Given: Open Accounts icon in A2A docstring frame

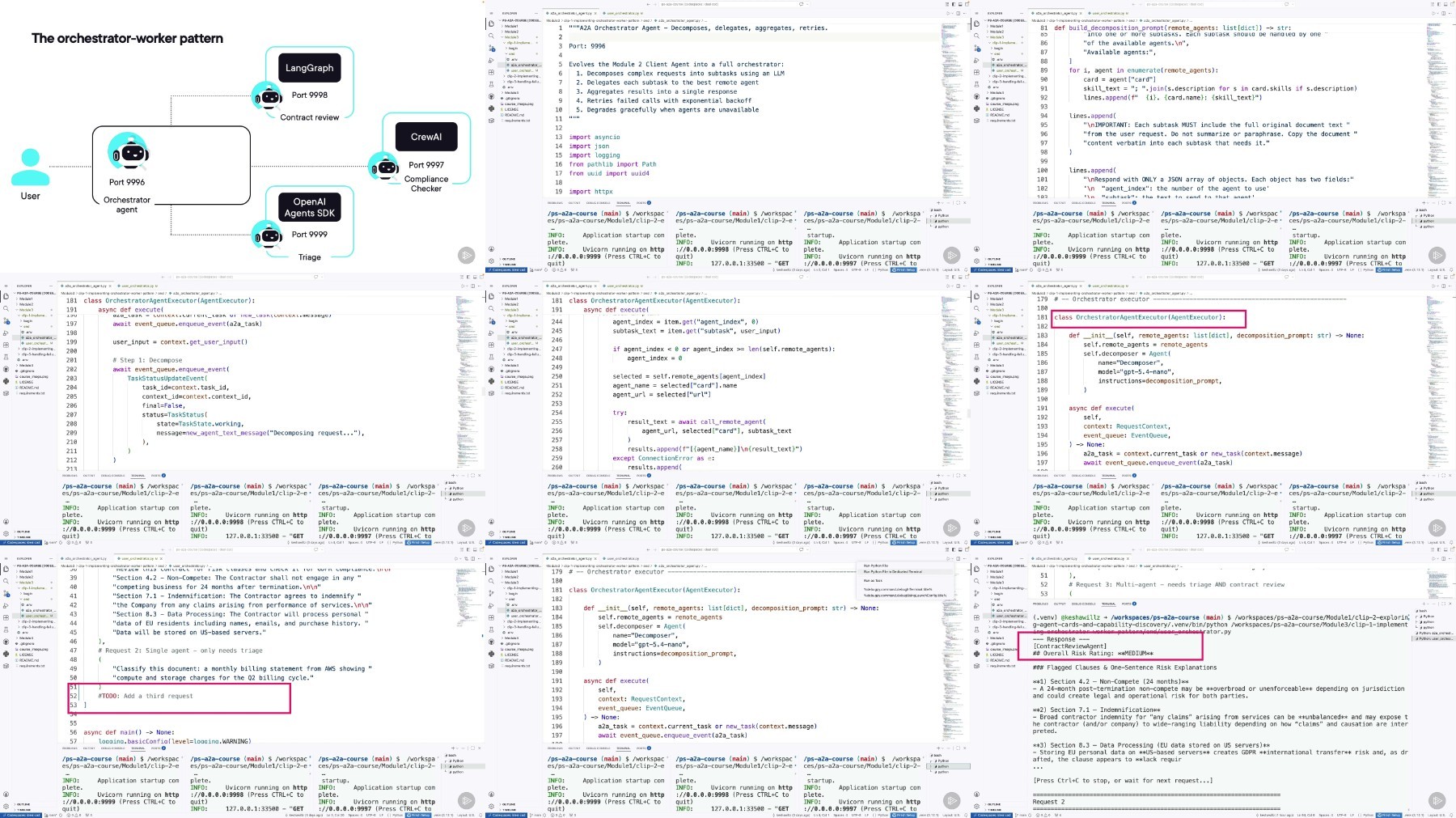Looking at the screenshot, I should 492,249.
